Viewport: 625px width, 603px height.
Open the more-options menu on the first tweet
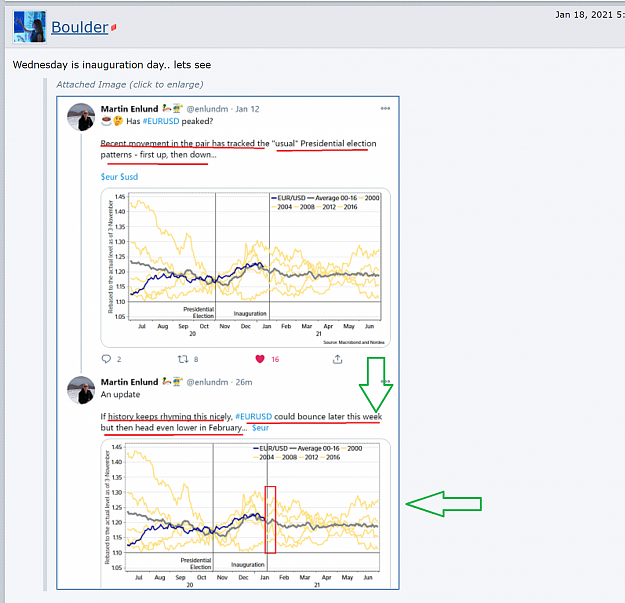(385, 108)
